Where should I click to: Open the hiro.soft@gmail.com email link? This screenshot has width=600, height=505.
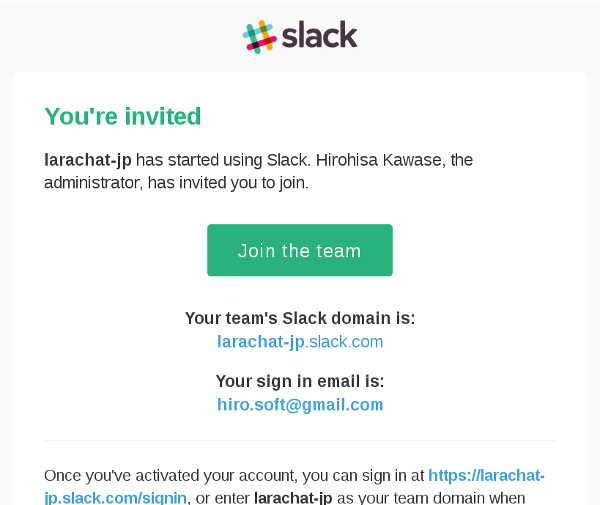point(300,405)
